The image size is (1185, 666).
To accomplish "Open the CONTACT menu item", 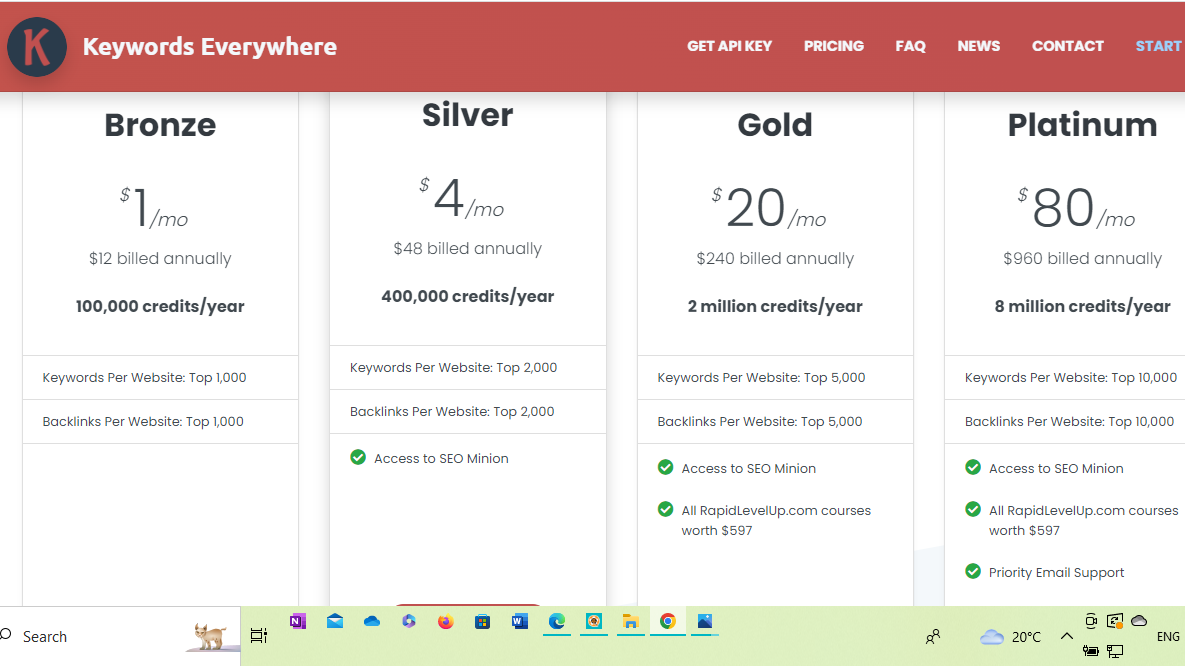I will 1068,46.
